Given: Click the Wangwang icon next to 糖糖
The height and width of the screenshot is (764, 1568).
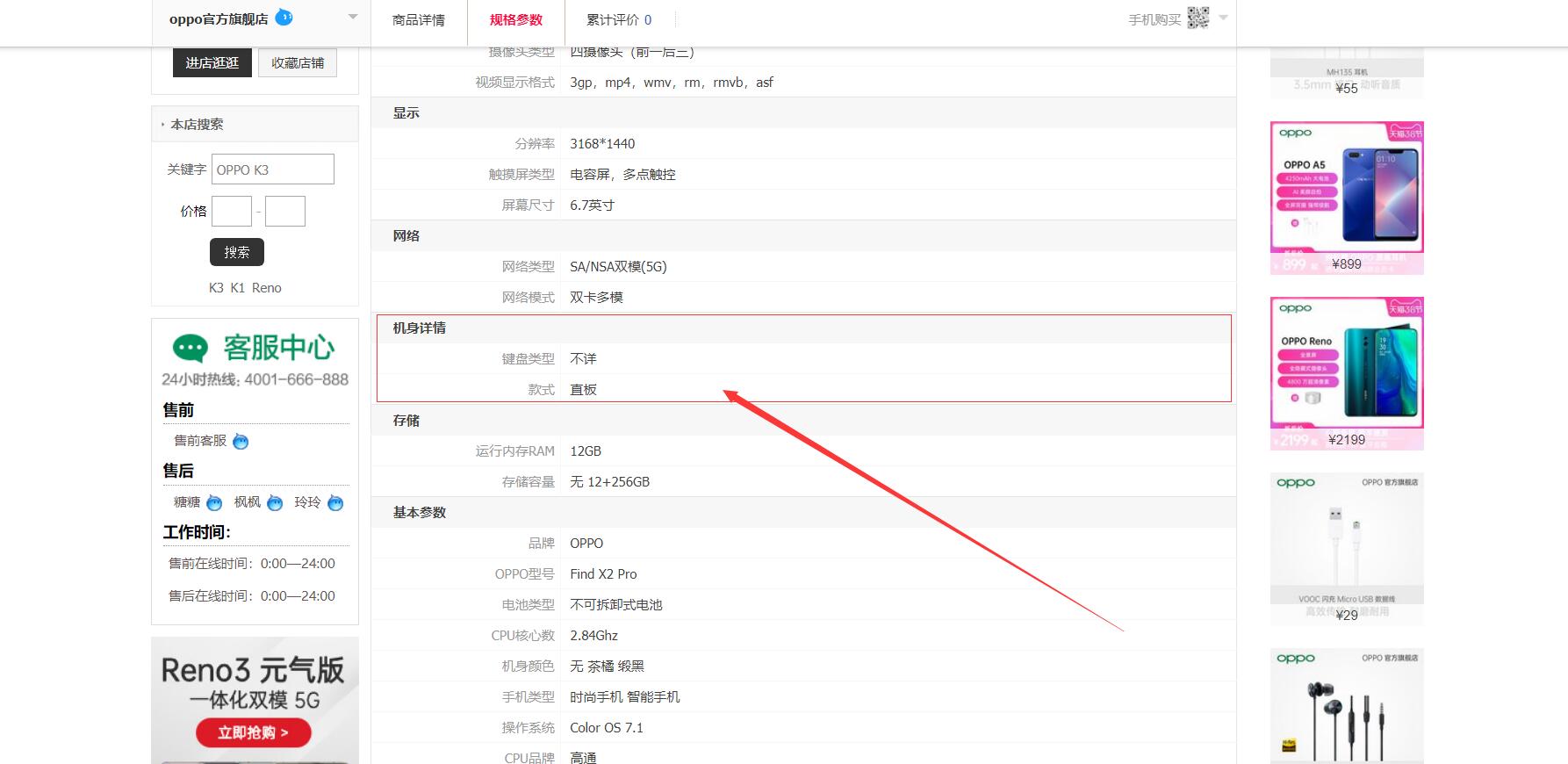Looking at the screenshot, I should click(214, 503).
